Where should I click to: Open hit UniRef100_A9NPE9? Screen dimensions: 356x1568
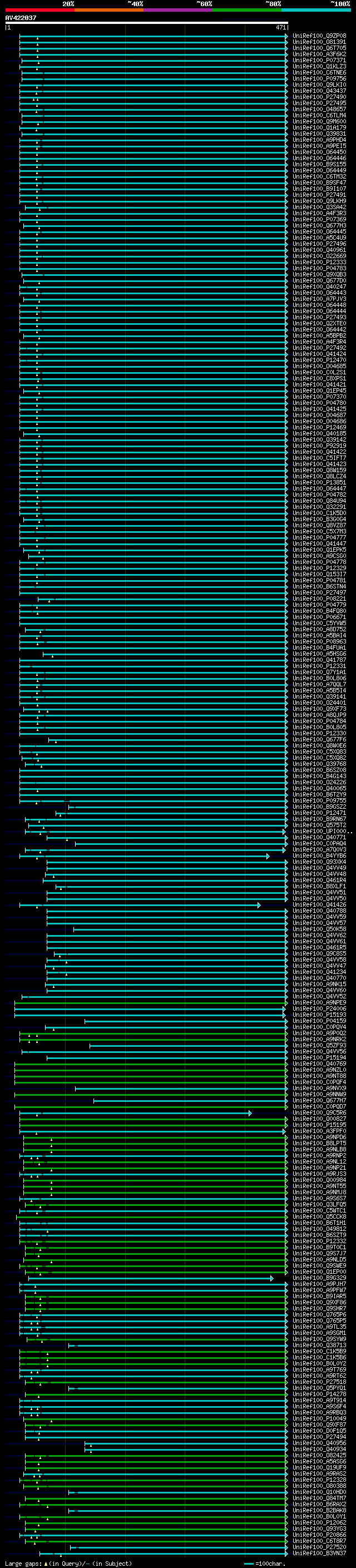319,1002
